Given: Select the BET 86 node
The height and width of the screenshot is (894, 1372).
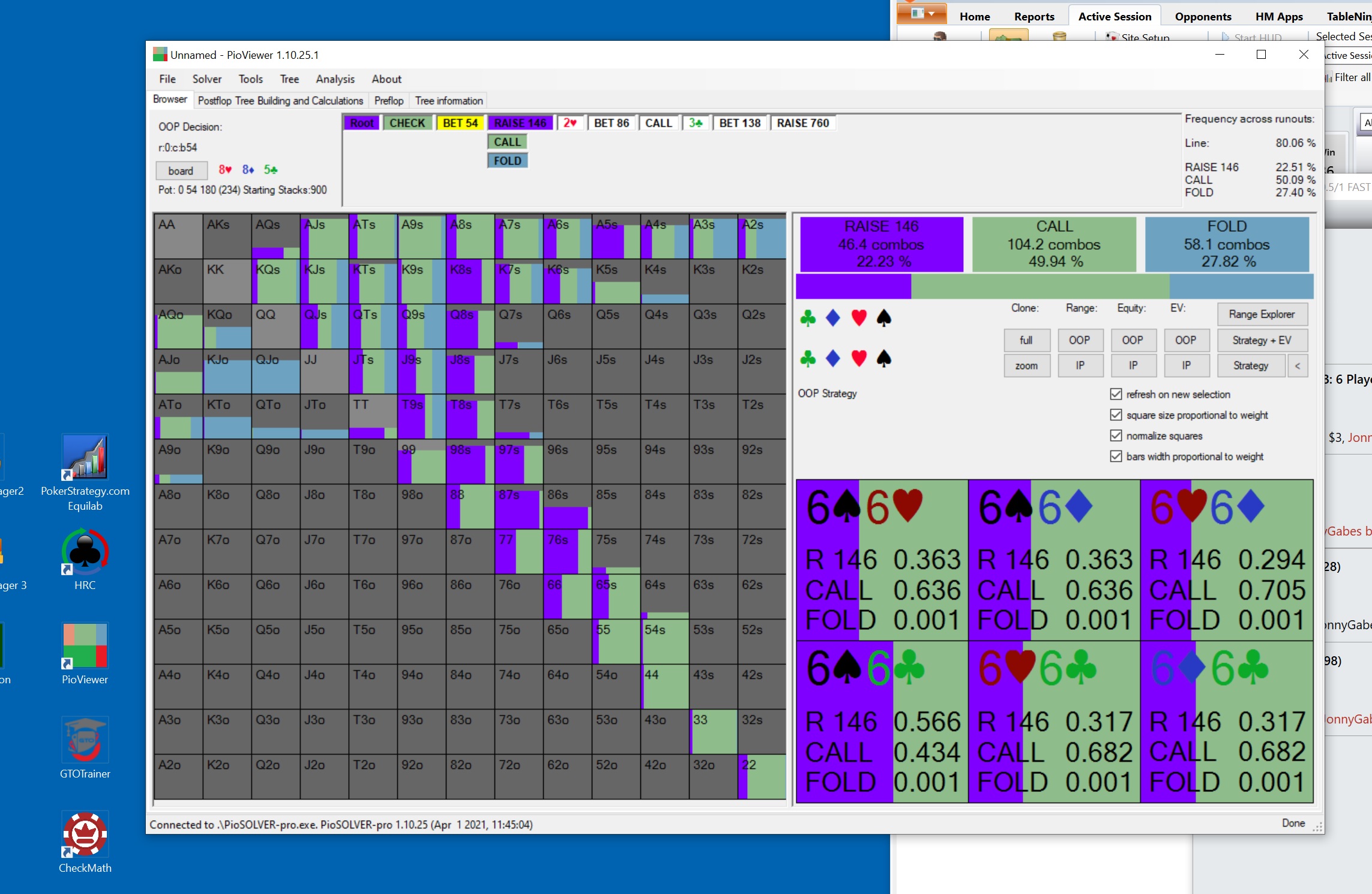Looking at the screenshot, I should (612, 123).
